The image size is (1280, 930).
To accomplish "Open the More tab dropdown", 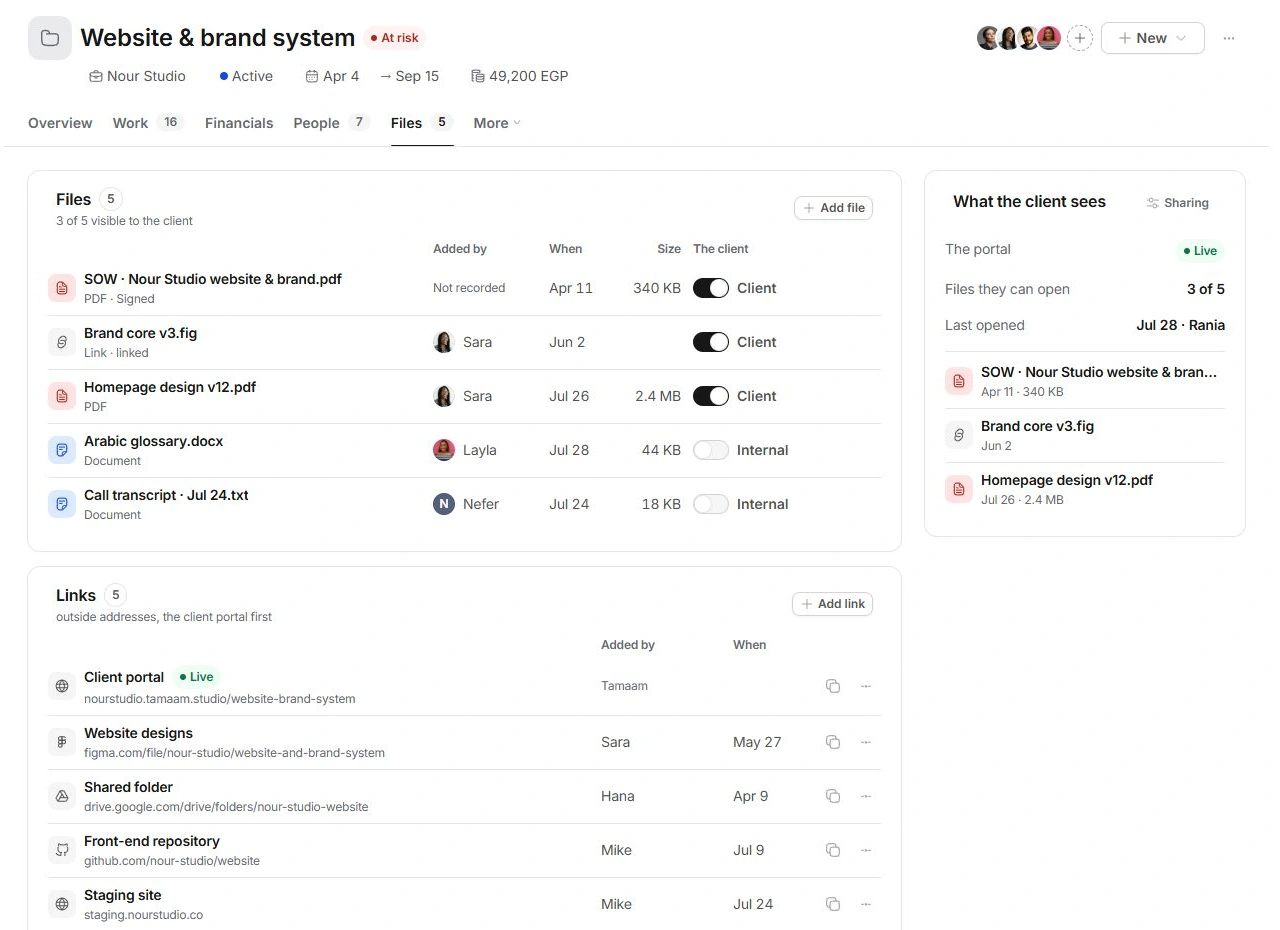I will click(497, 123).
